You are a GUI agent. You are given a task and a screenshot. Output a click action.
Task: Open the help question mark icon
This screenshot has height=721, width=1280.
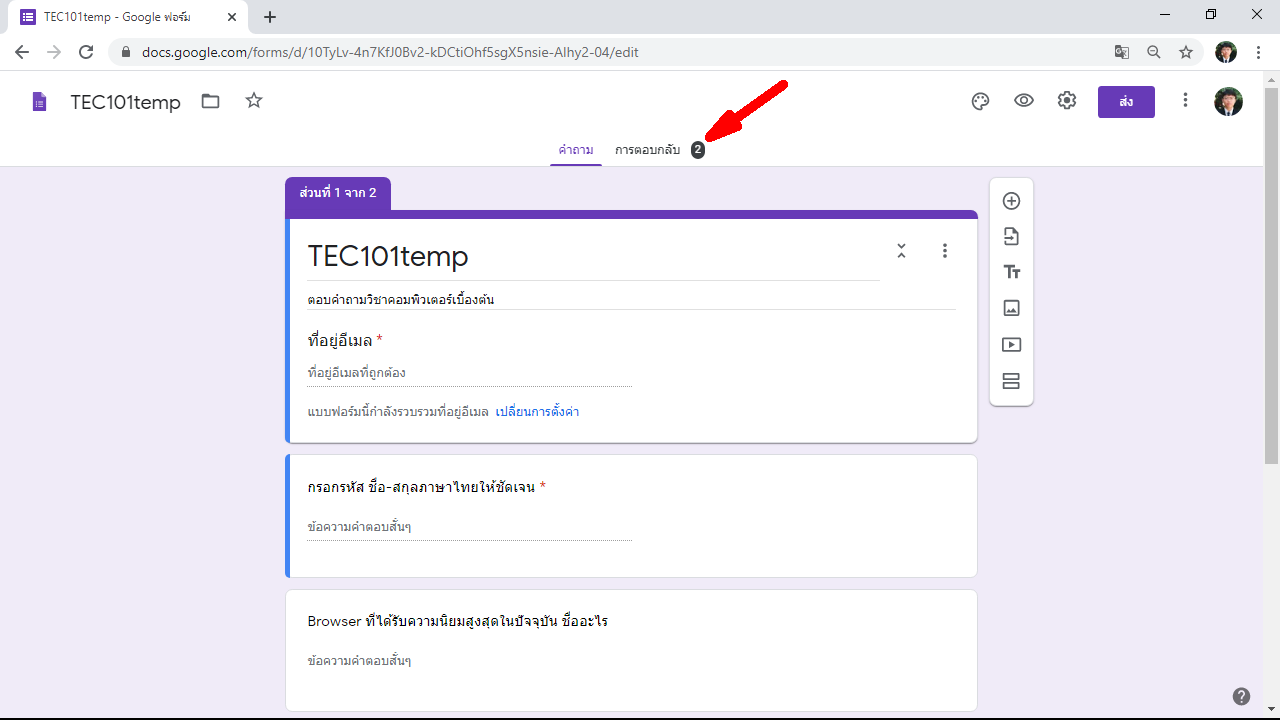point(1241,697)
